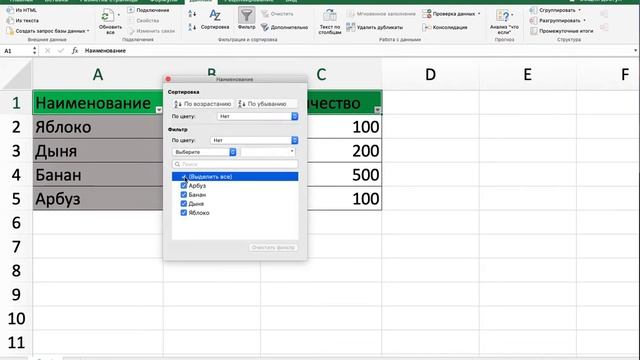Select cell containing Банан in the sheet

[98, 175]
